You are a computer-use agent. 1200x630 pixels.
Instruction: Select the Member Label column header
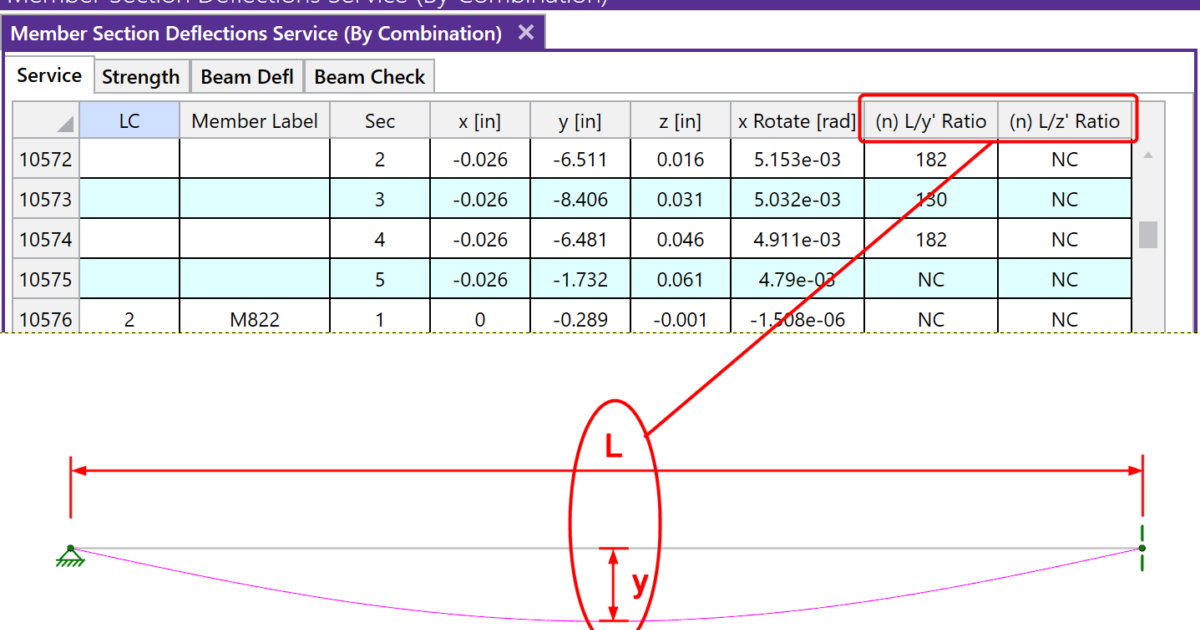pyautogui.click(x=254, y=120)
